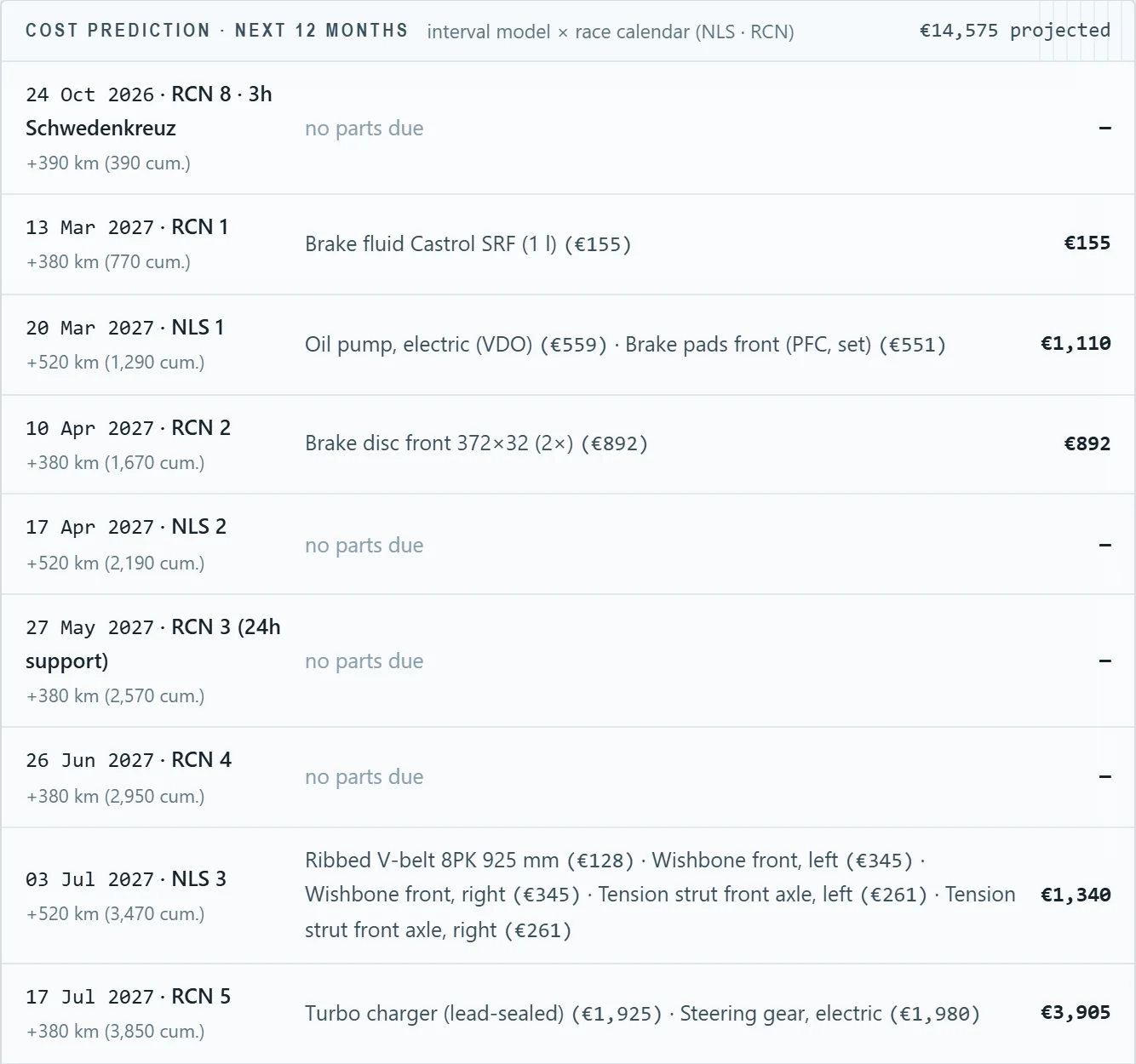
Task: Click "no parts due" in the RCN 3 row
Action: [364, 661]
